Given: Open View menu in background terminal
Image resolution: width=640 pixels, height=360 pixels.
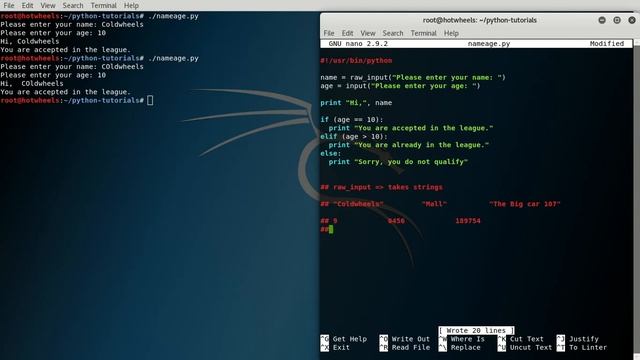Looking at the screenshot, I should [x=48, y=5].
